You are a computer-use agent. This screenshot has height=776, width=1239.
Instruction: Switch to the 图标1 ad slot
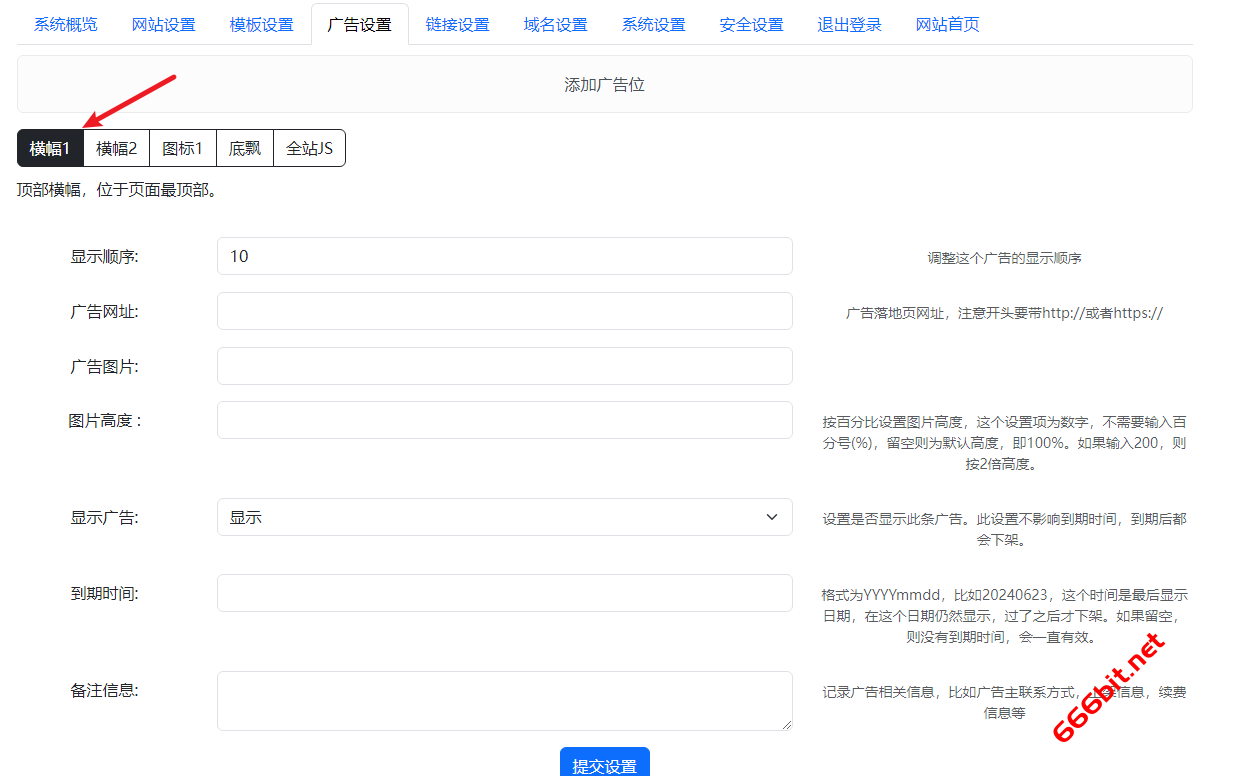(182, 147)
